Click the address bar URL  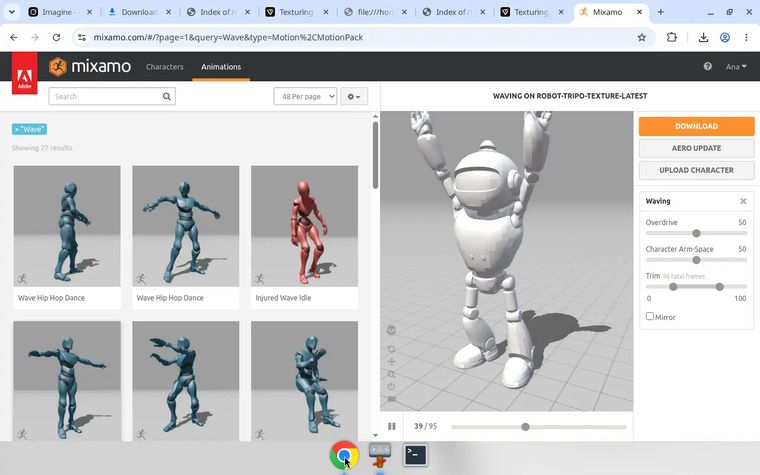click(228, 37)
